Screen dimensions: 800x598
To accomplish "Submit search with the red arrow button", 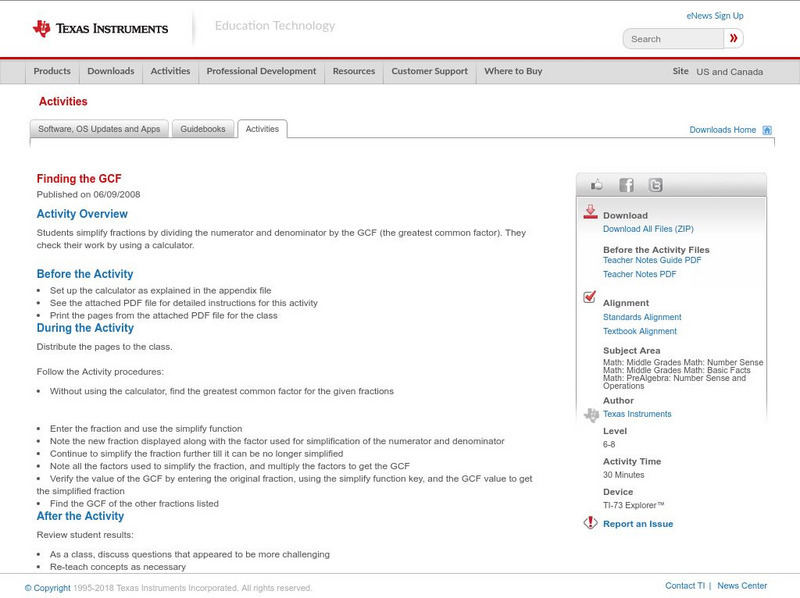I will (733, 38).
